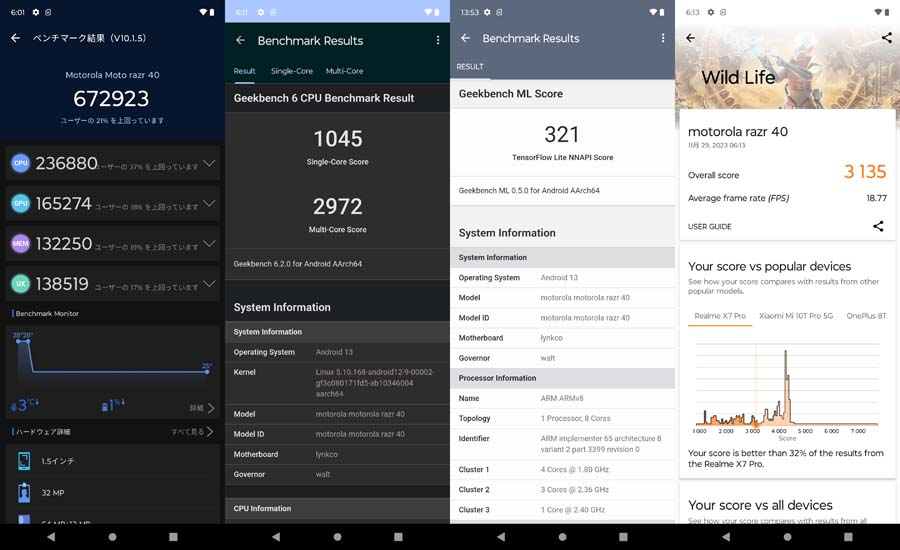
Task: Tap 'Motorola Moto razr 40' device name in AnTuTu
Action: tap(112, 75)
